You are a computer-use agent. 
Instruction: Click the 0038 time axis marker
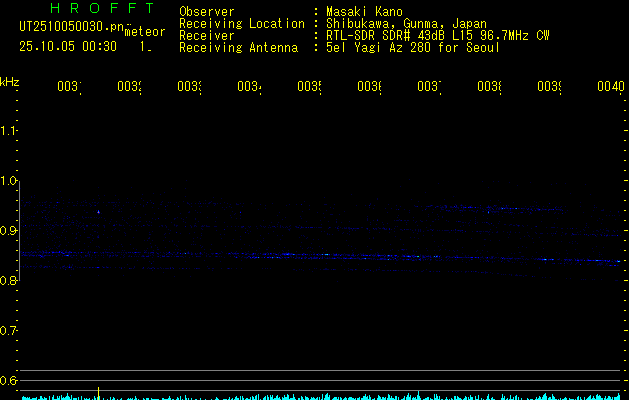coord(489,86)
